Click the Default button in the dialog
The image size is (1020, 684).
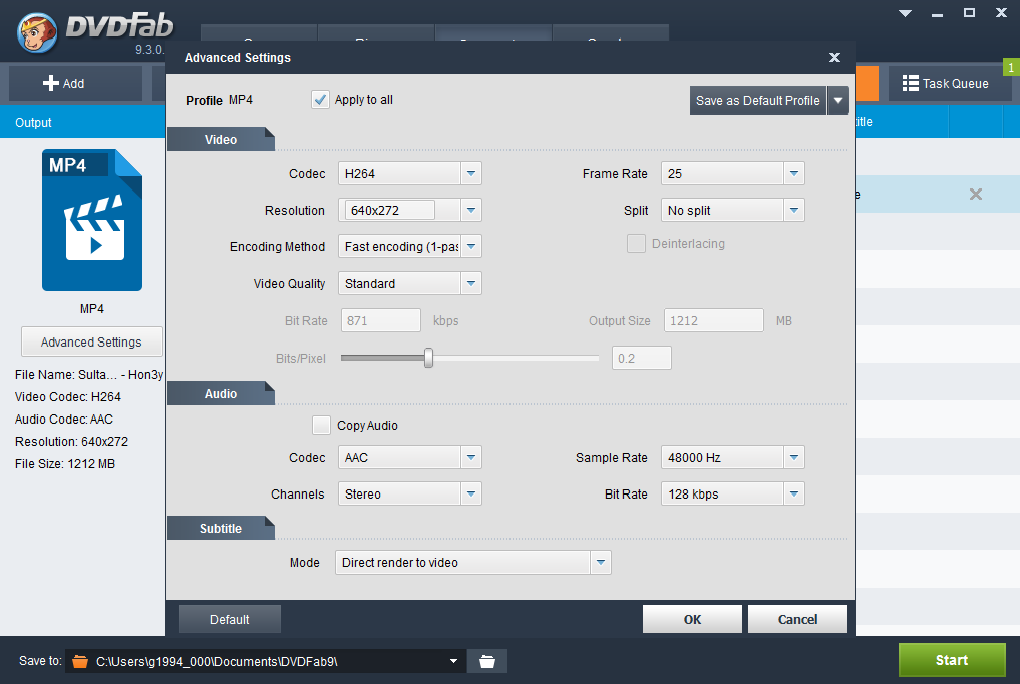(230, 619)
